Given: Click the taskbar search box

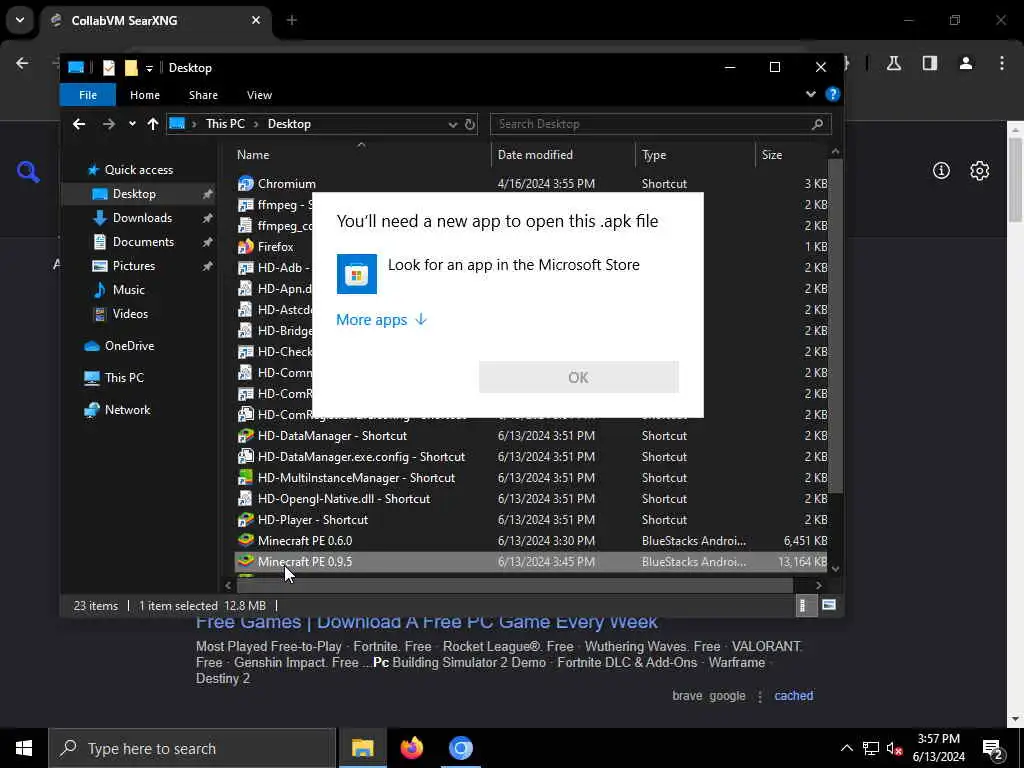Looking at the screenshot, I should 192,748.
